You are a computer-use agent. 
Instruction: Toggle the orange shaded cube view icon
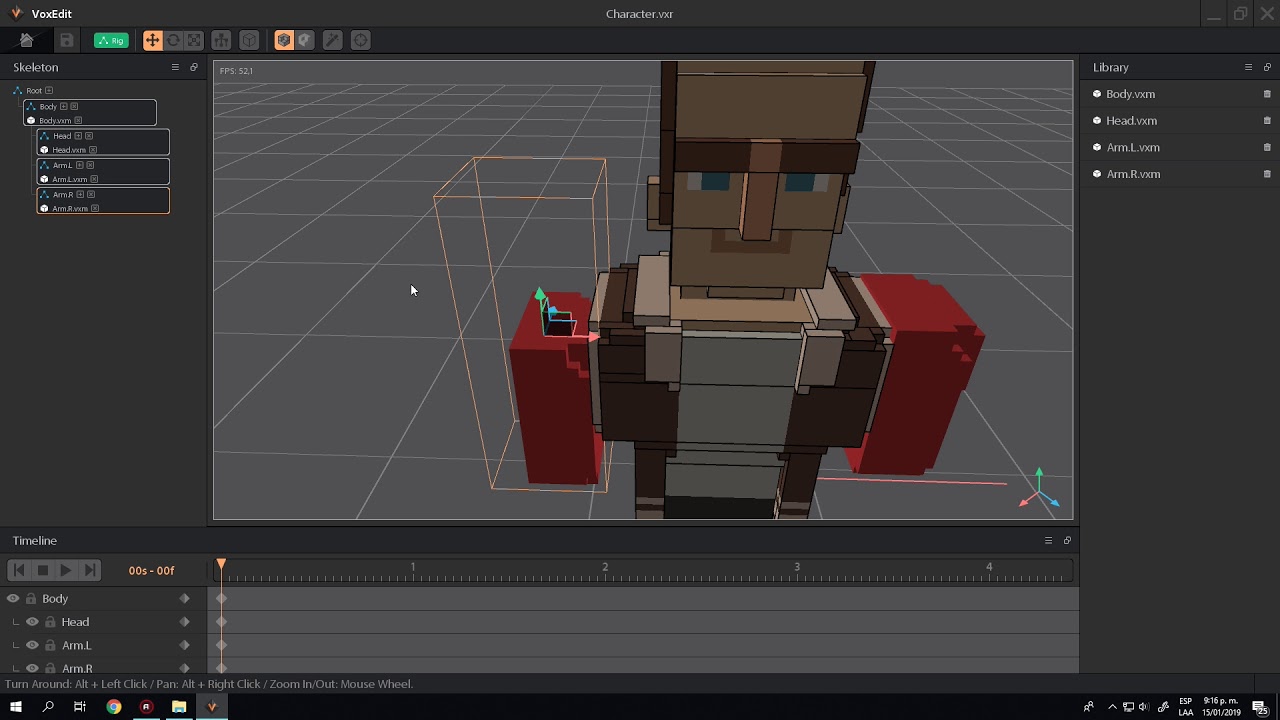click(x=283, y=40)
